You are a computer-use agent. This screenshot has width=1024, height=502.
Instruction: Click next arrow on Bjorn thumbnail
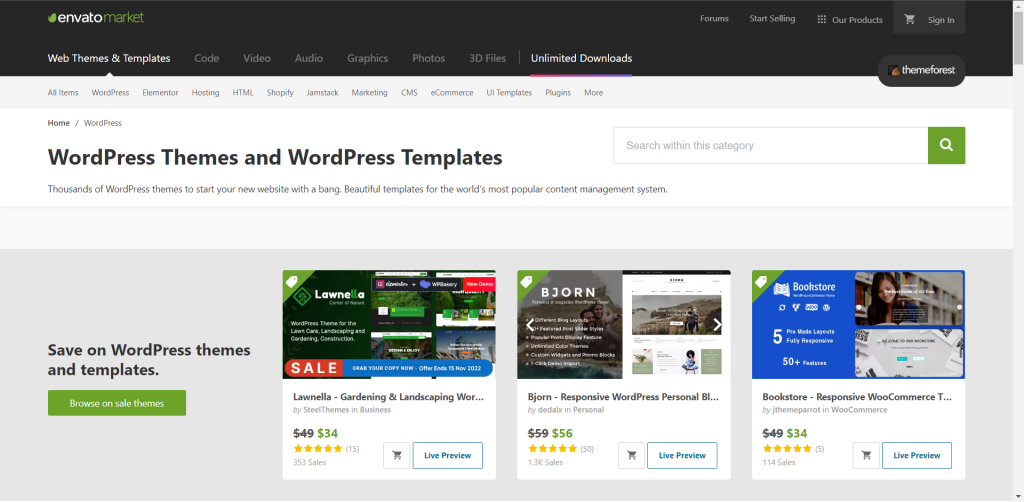717,325
